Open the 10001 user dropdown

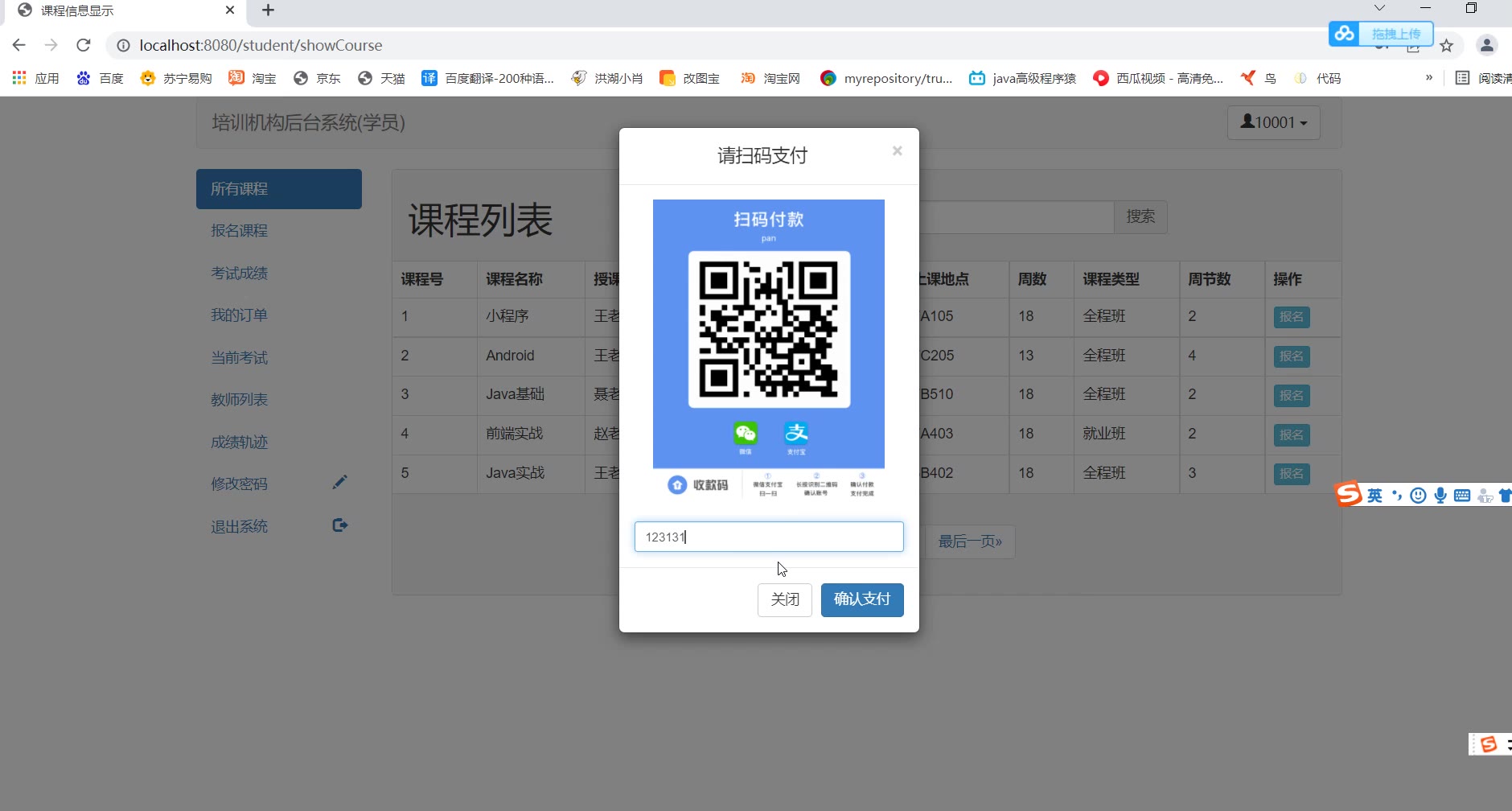[x=1274, y=122]
